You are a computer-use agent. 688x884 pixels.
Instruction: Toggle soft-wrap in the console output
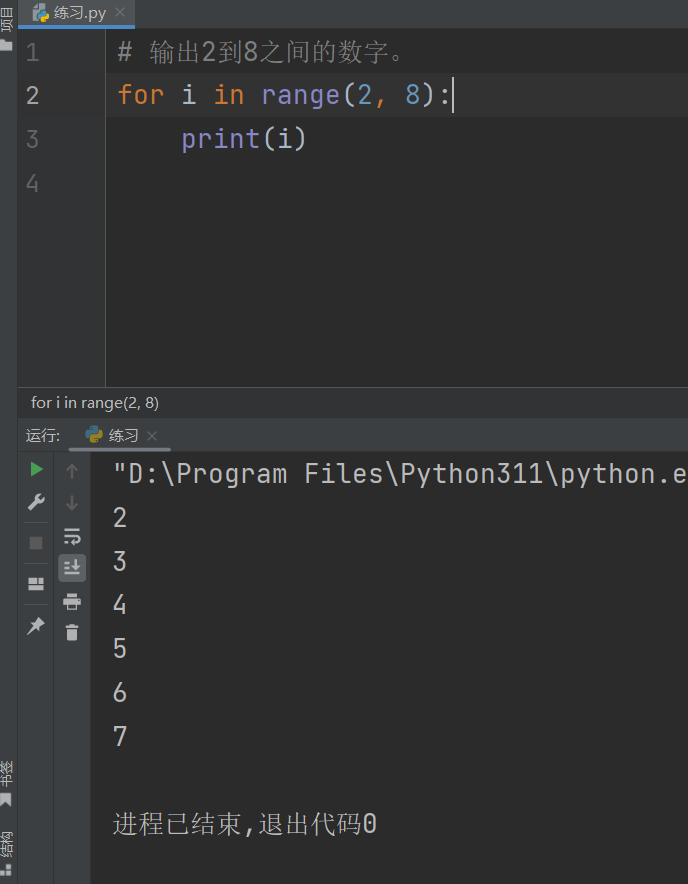pyautogui.click(x=72, y=536)
